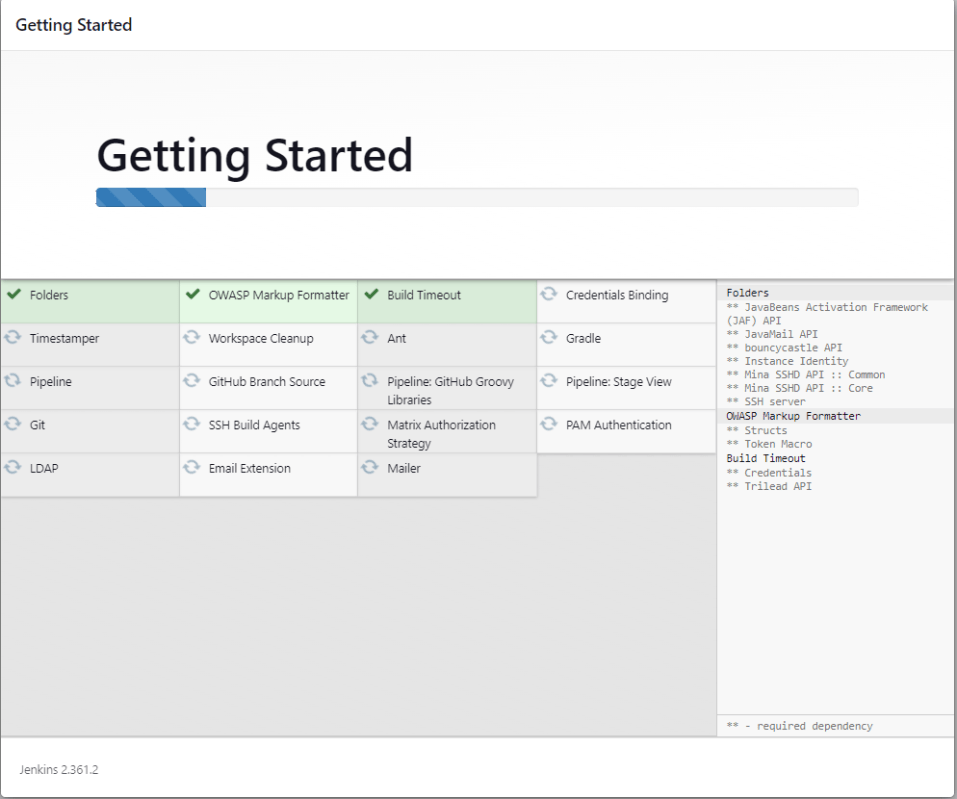This screenshot has width=957, height=799.
Task: Click the checkmark icon beside OWASP Markup Formatter
Action: [x=192, y=295]
